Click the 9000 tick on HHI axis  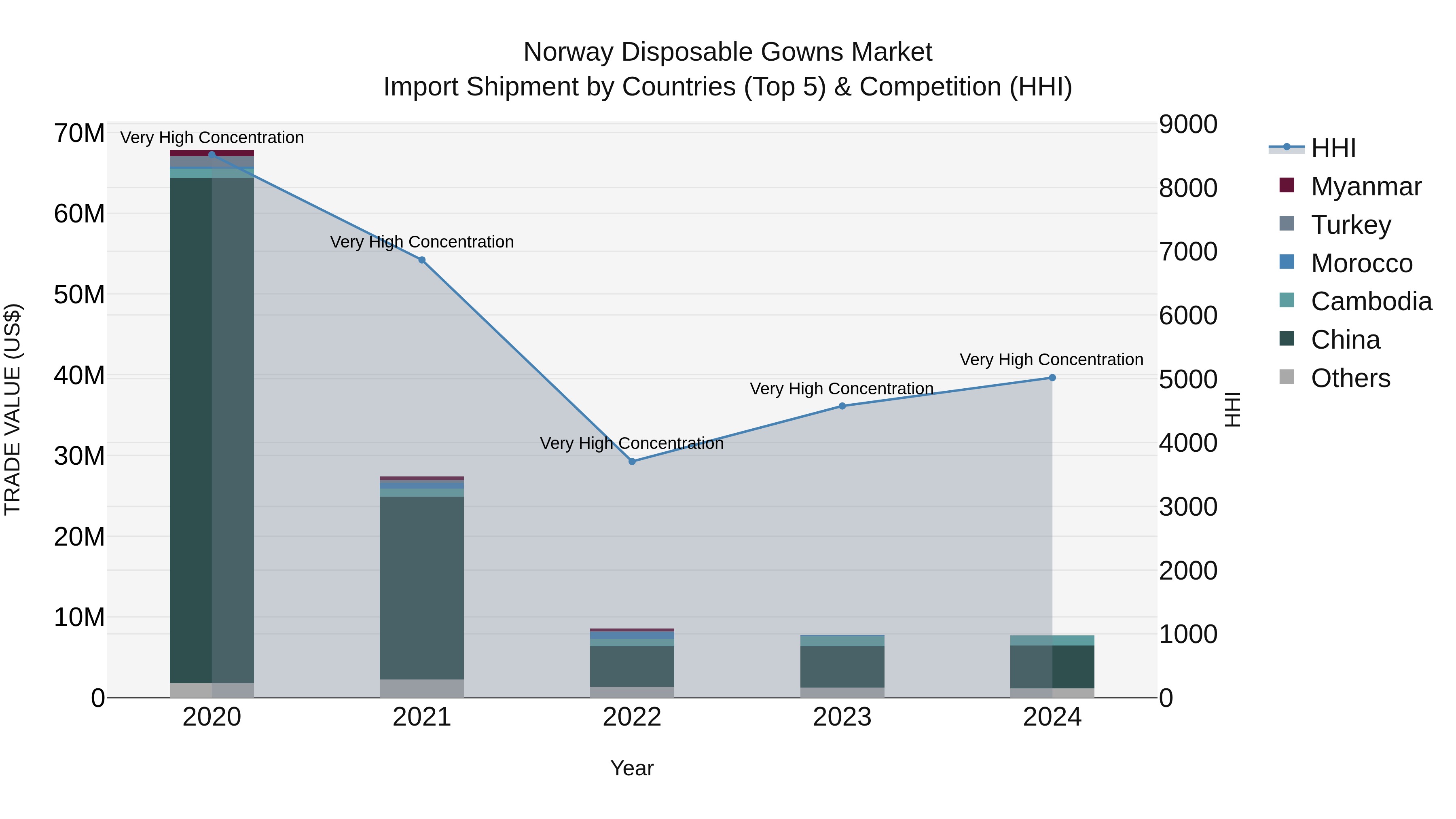1188,124
